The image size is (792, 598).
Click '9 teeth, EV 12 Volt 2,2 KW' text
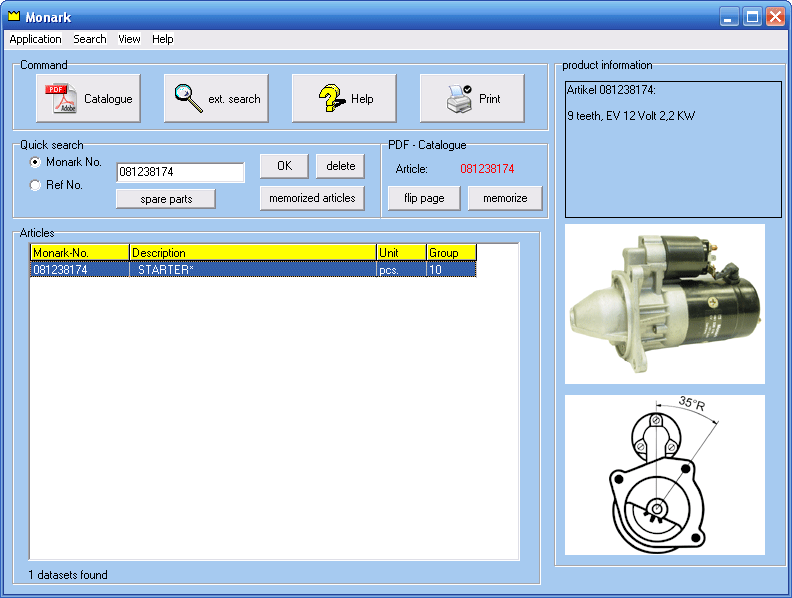point(631,116)
